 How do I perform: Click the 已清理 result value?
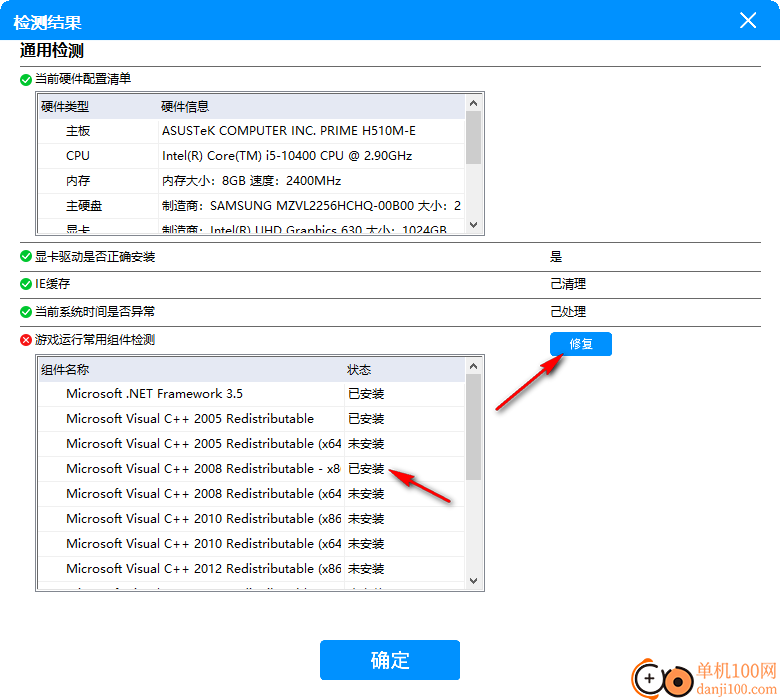pyautogui.click(x=568, y=284)
